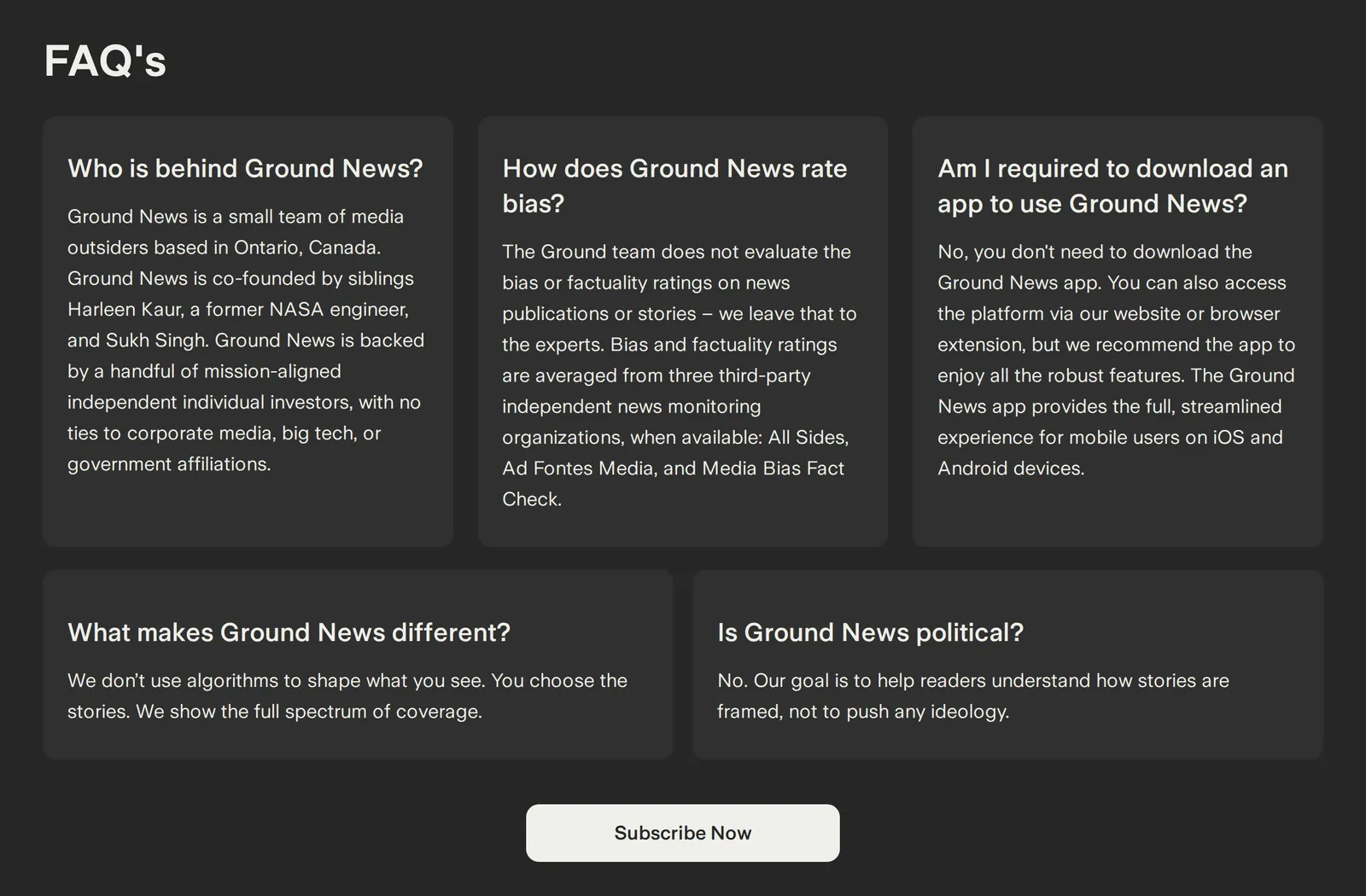Click the paragraph listing All Sides and Ad Fontes Media

point(680,375)
